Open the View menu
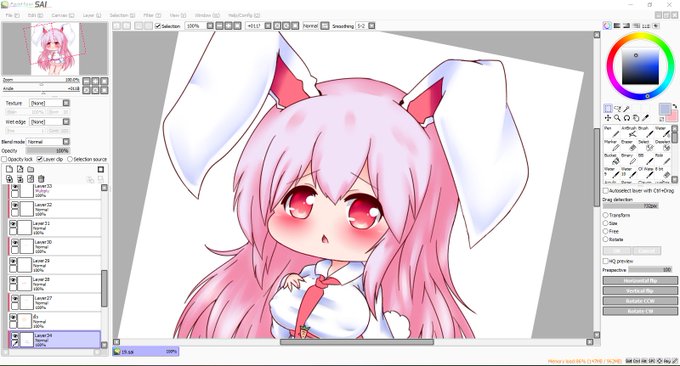This screenshot has width=680, height=366. [177, 15]
